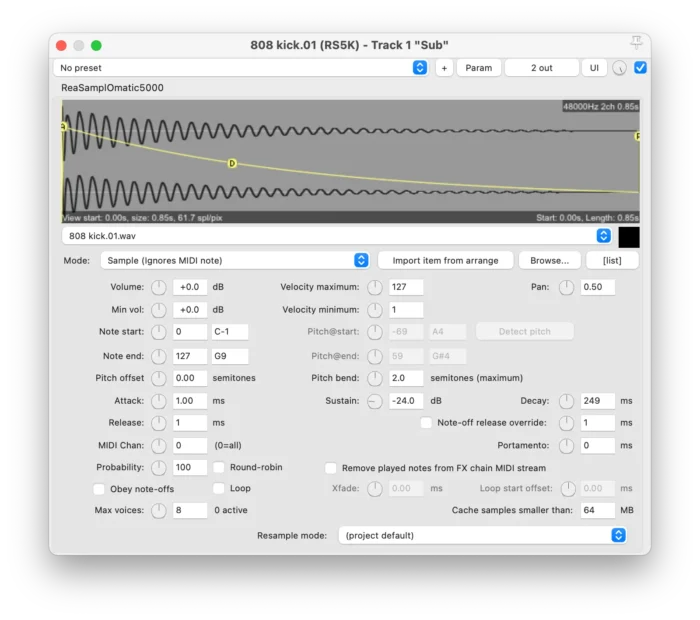Turn the Volume knob
Viewport: 700px width, 620px height.
click(x=158, y=287)
